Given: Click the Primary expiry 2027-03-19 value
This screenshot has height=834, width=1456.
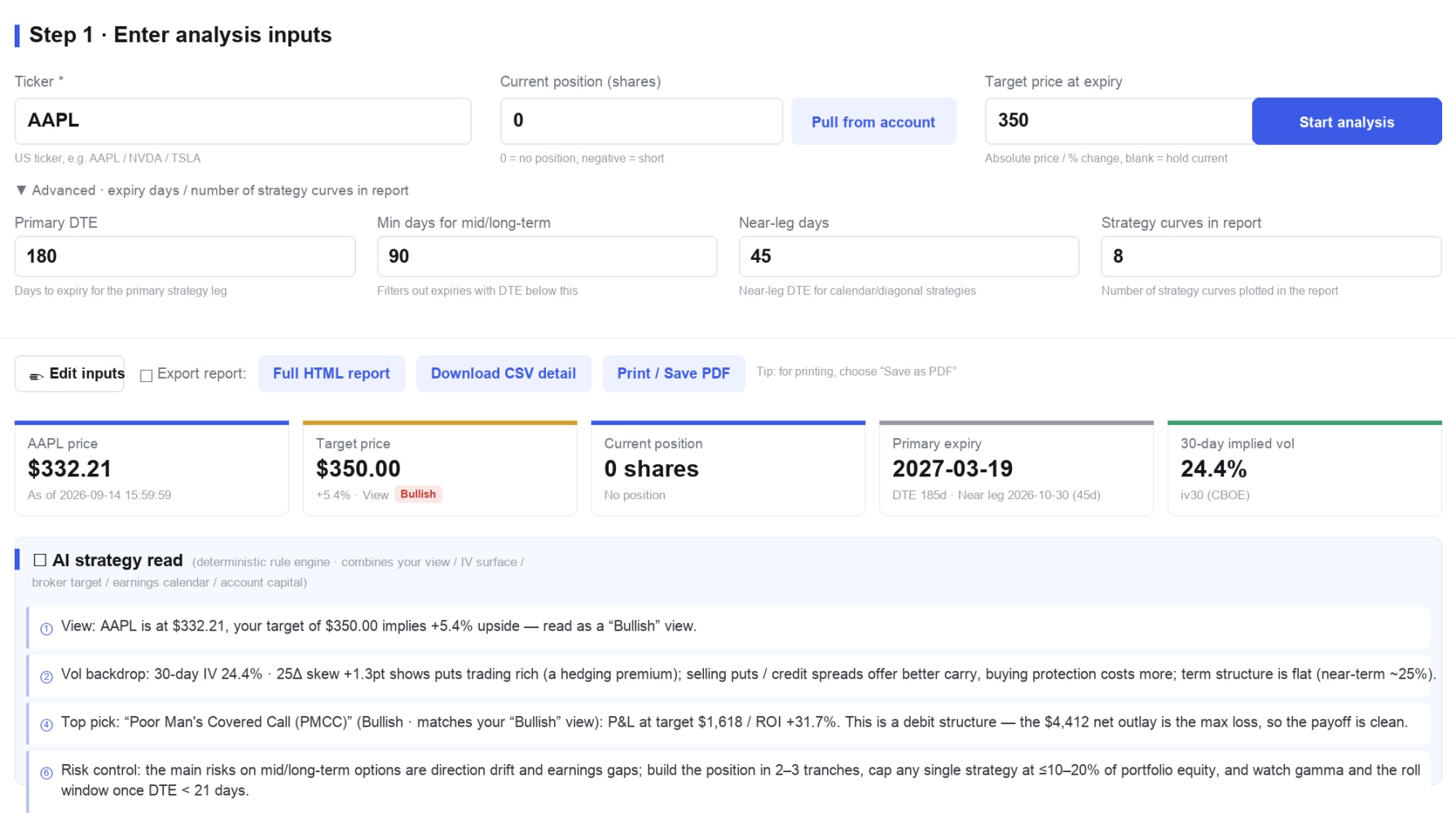Looking at the screenshot, I should [952, 469].
